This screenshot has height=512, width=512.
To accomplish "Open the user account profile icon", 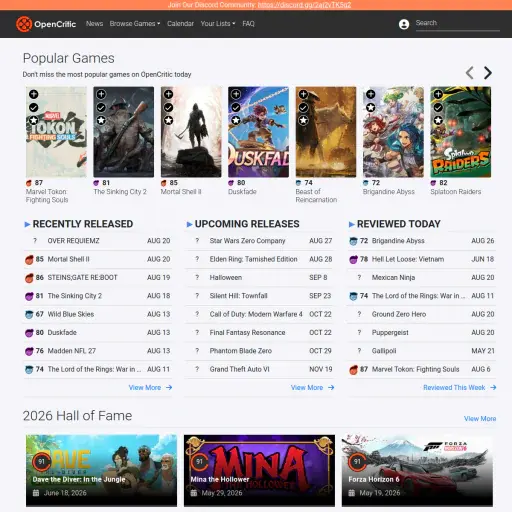I will tap(404, 24).
